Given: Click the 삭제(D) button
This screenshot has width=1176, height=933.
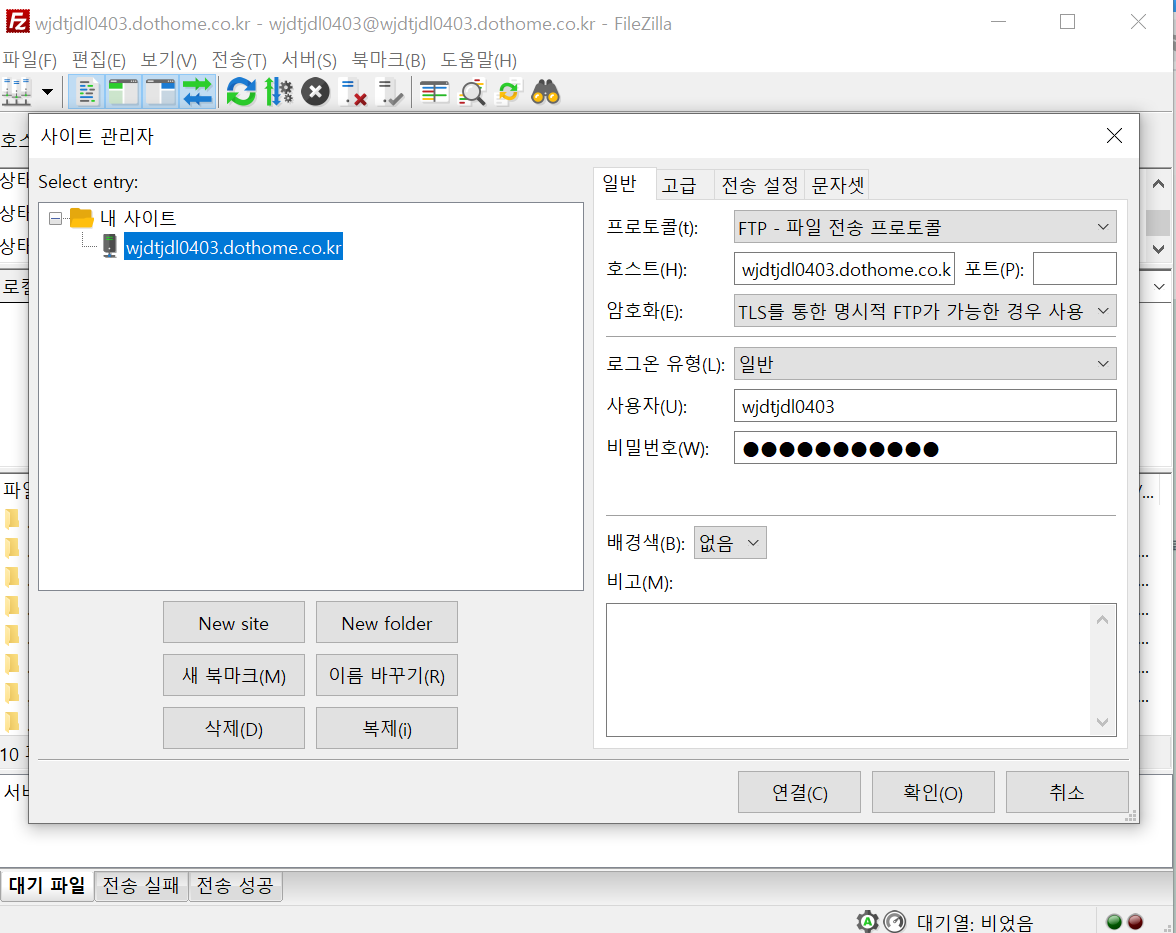Looking at the screenshot, I should (x=233, y=728).
